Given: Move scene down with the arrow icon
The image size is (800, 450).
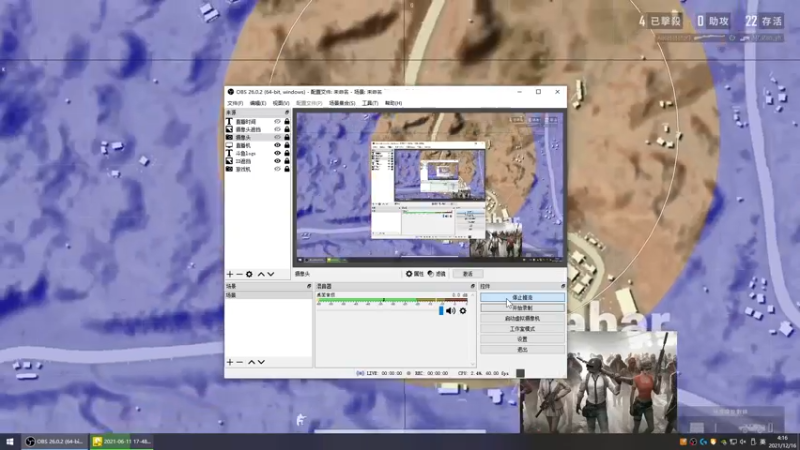Looking at the screenshot, I should coord(261,362).
